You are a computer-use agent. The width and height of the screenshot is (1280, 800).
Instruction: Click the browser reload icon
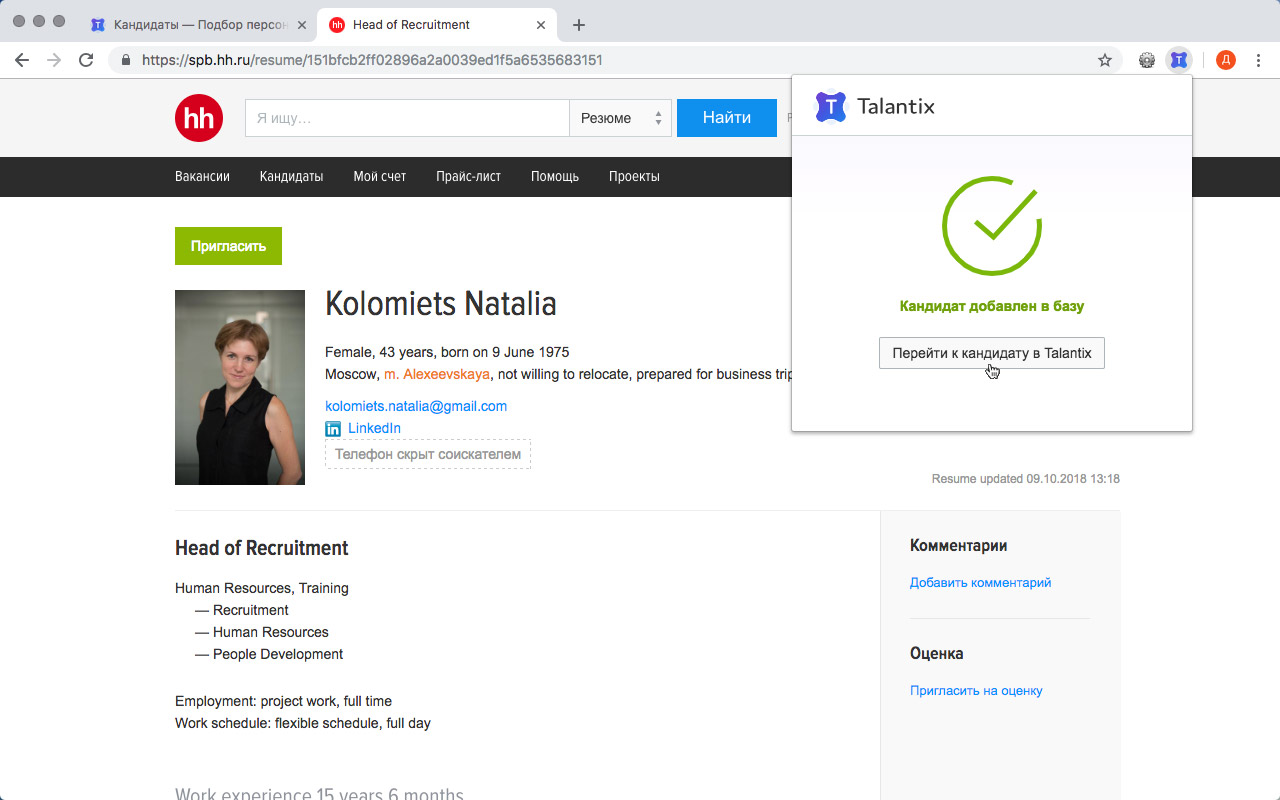[86, 60]
